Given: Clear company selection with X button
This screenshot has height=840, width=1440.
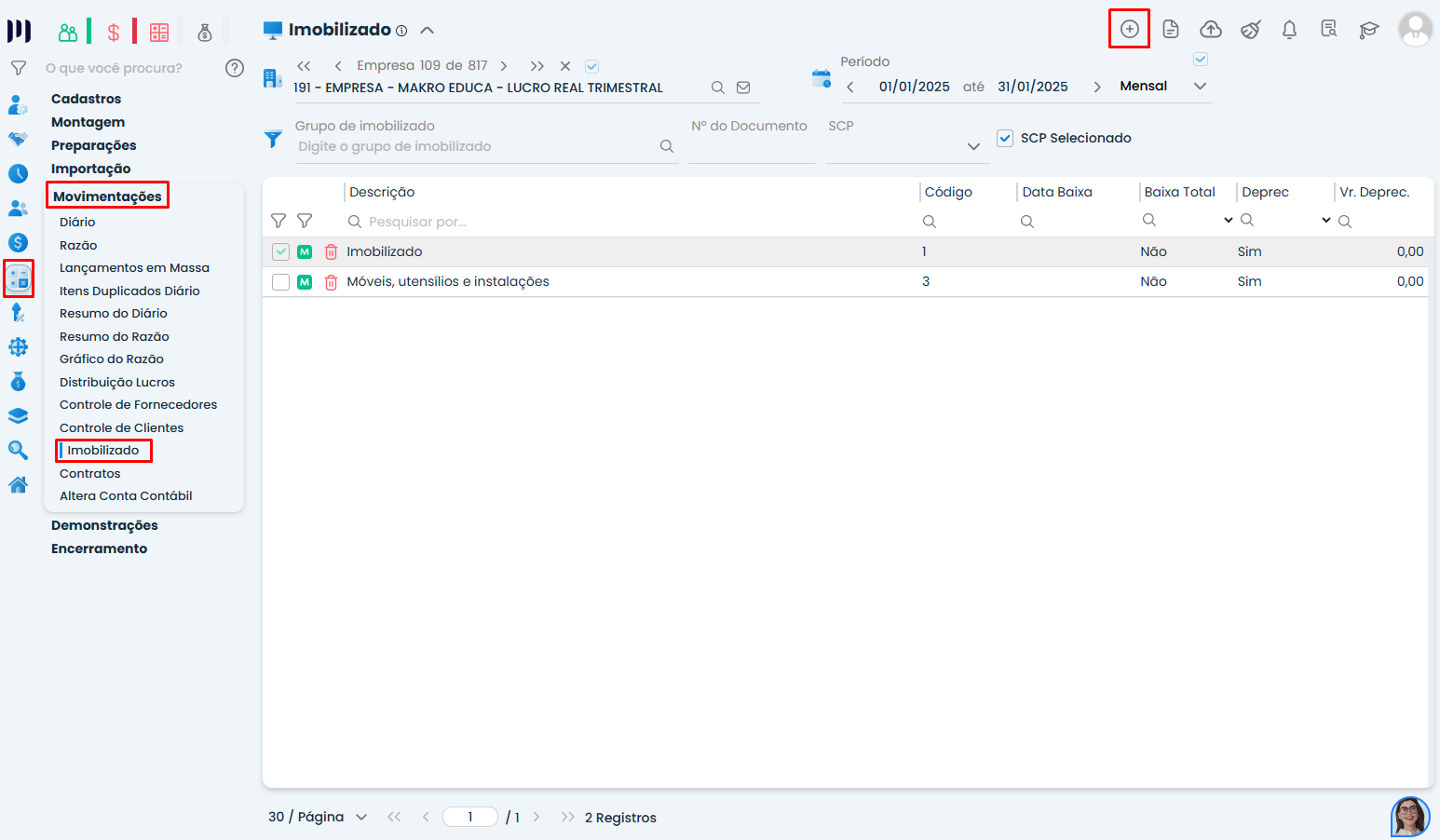Looking at the screenshot, I should tap(564, 66).
